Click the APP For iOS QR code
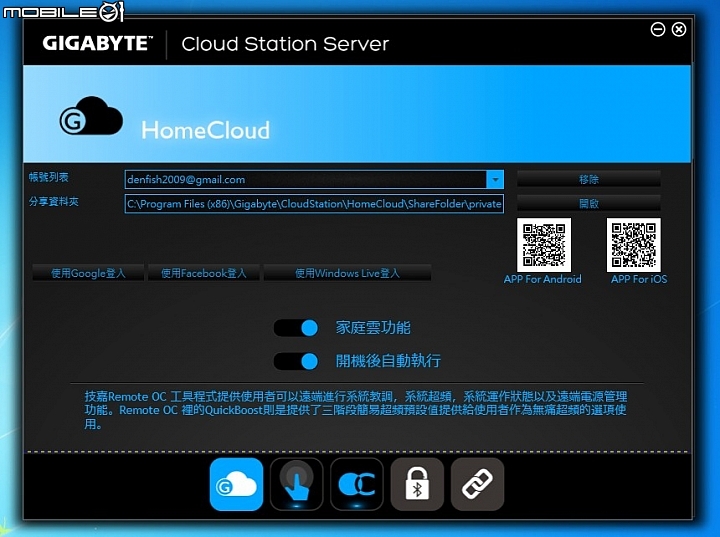Viewport: 720px width, 537px height. [634, 245]
